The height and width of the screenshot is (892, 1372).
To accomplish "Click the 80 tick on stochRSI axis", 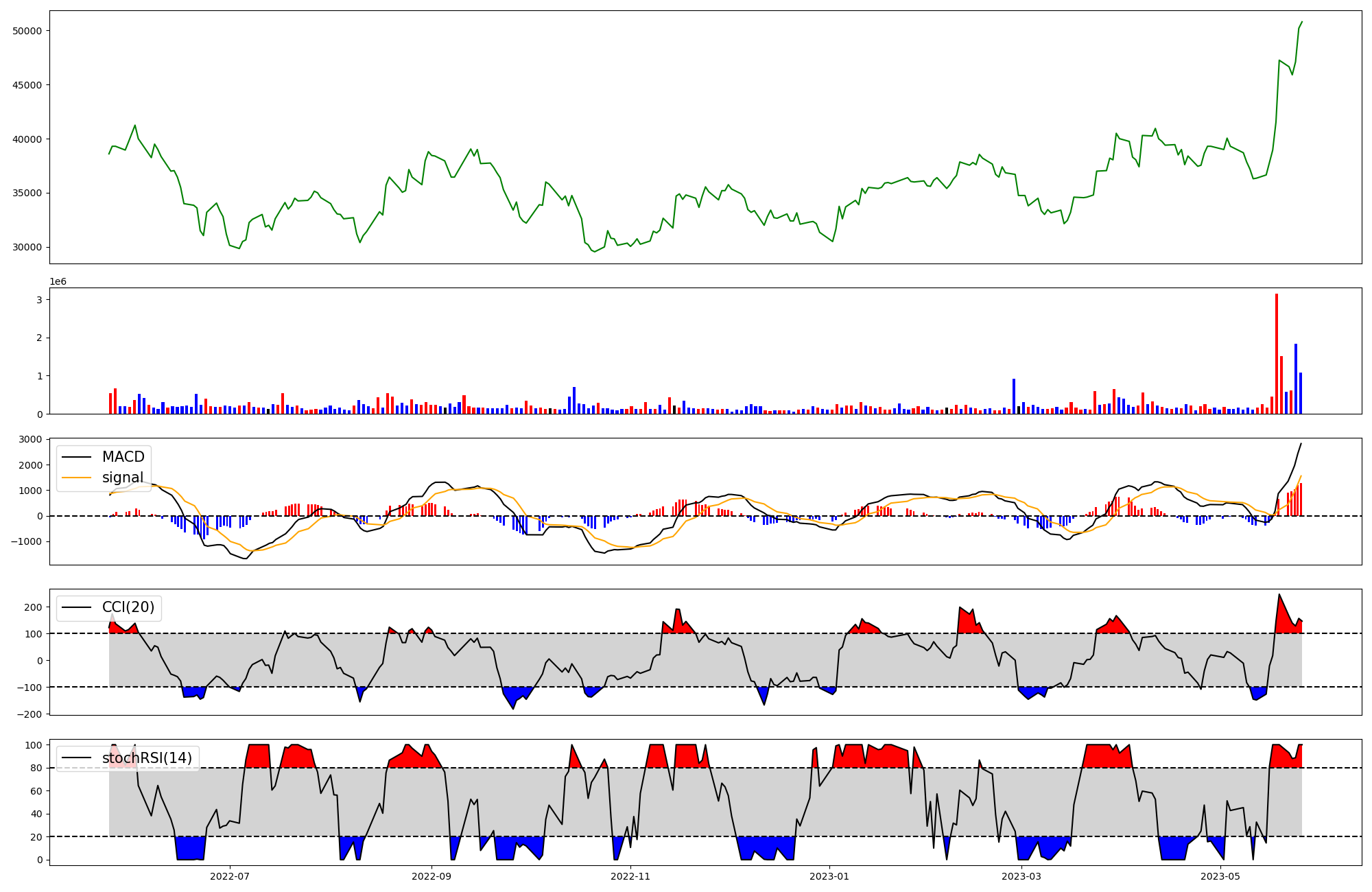I will (x=36, y=768).
